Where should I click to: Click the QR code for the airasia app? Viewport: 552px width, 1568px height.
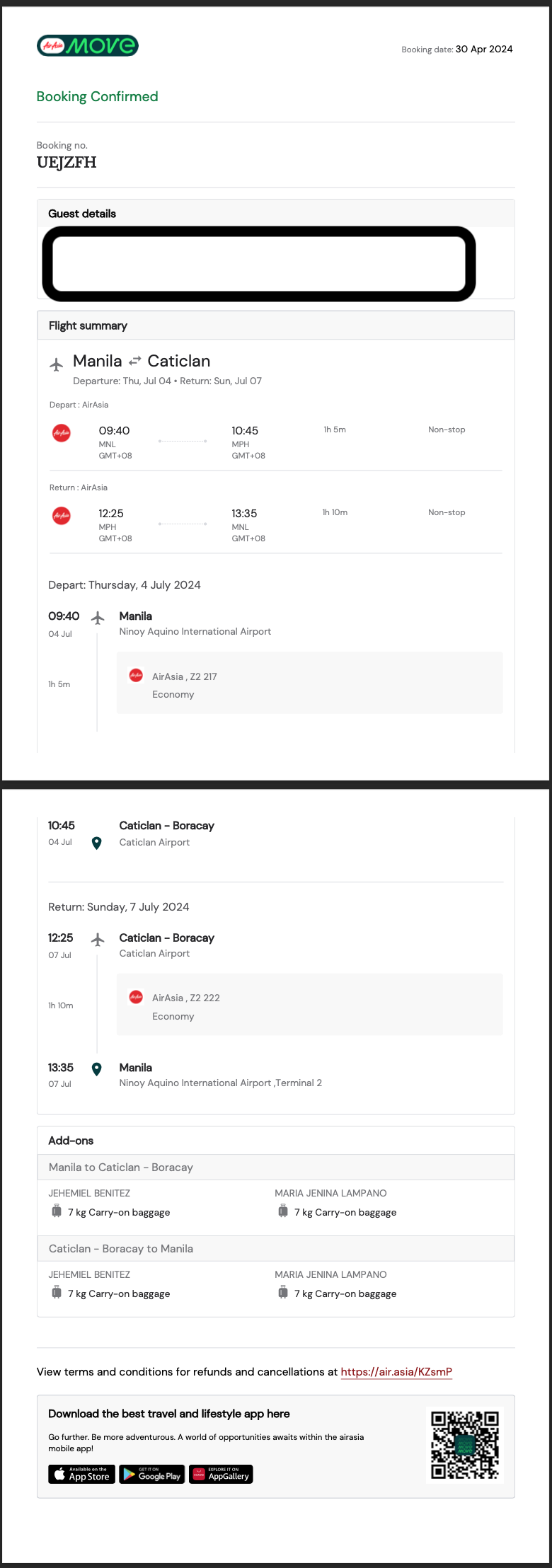(x=465, y=1446)
